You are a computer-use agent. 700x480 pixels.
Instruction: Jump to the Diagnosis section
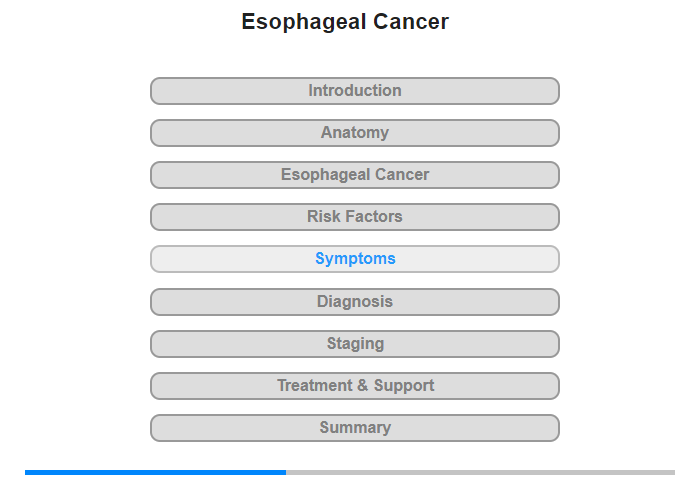[x=354, y=302]
